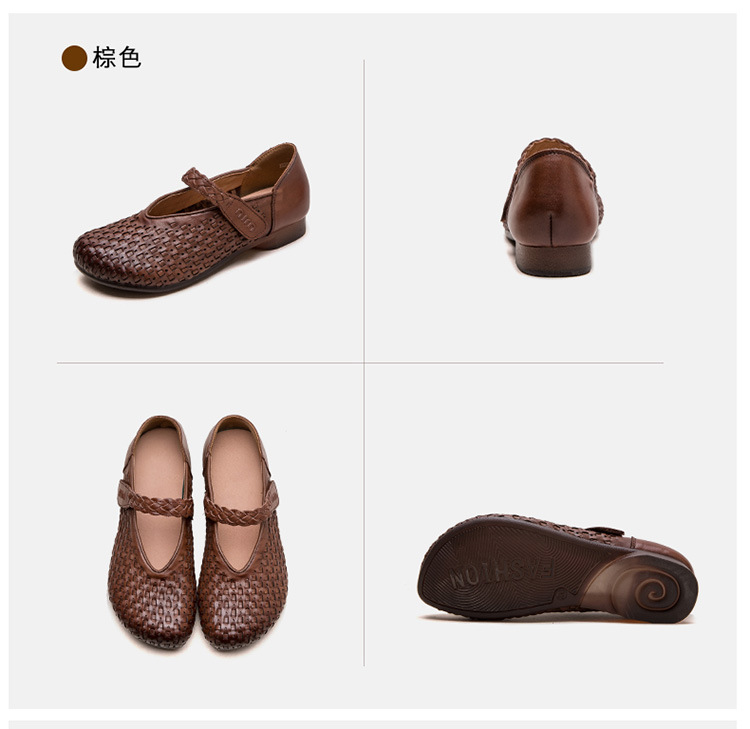Screen dimensions: 750x729
Task: Open the shoe sole view image
Action: 557,568
